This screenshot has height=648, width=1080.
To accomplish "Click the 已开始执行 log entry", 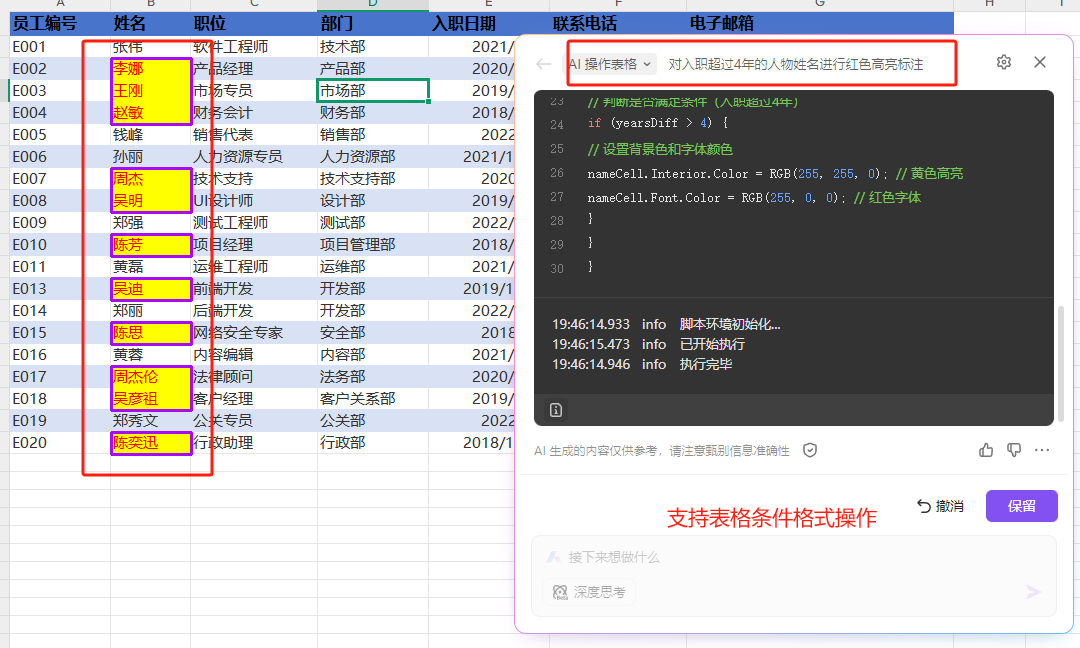I will [x=712, y=344].
